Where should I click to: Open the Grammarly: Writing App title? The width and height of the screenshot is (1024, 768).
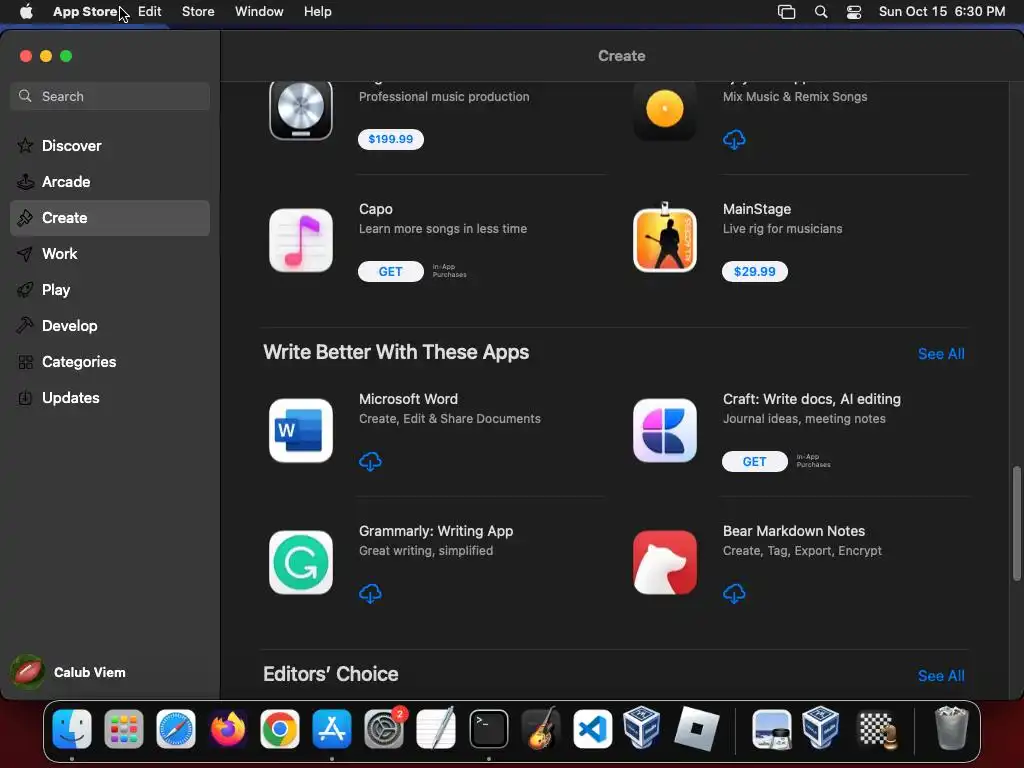pyautogui.click(x=436, y=531)
